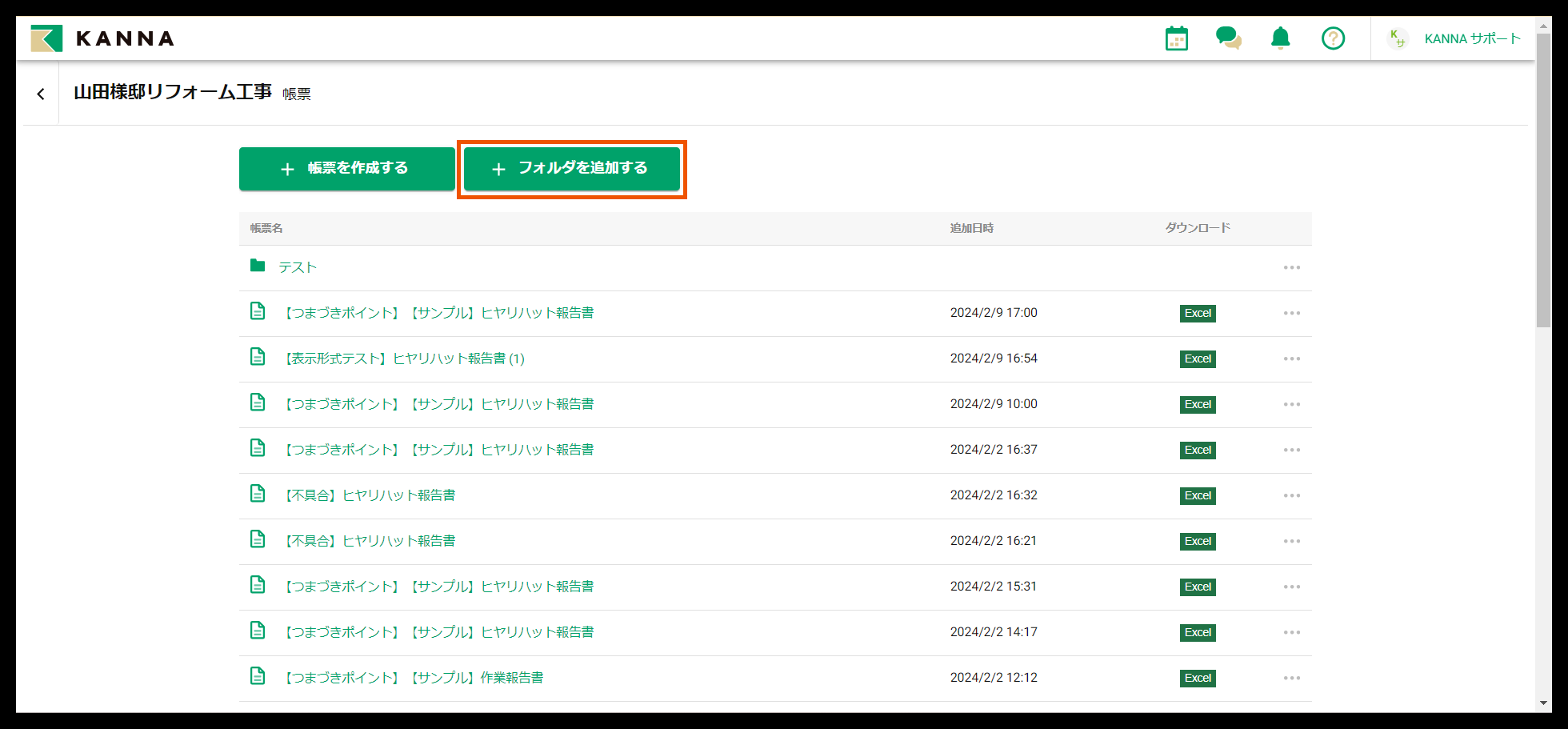
Task: Click the document icon of the first ヒヤリハット報告書
Action: 258,311
